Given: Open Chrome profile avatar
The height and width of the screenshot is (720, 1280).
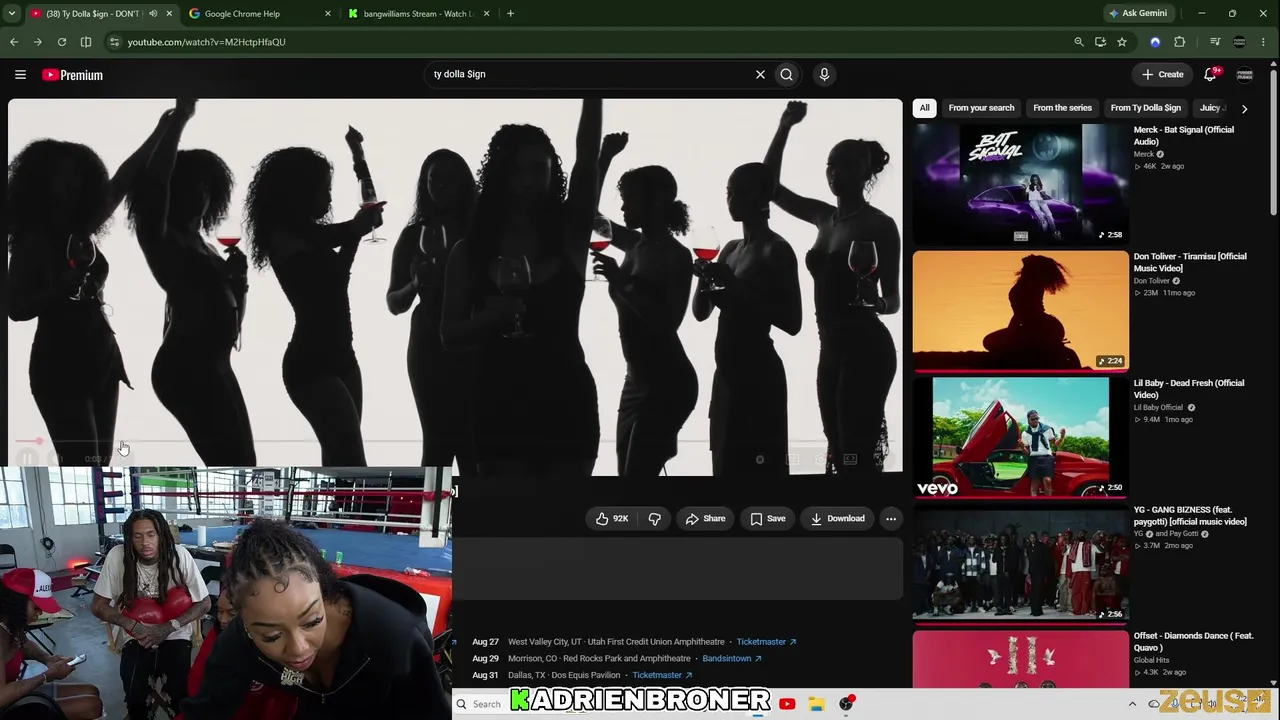Looking at the screenshot, I should (1240, 42).
